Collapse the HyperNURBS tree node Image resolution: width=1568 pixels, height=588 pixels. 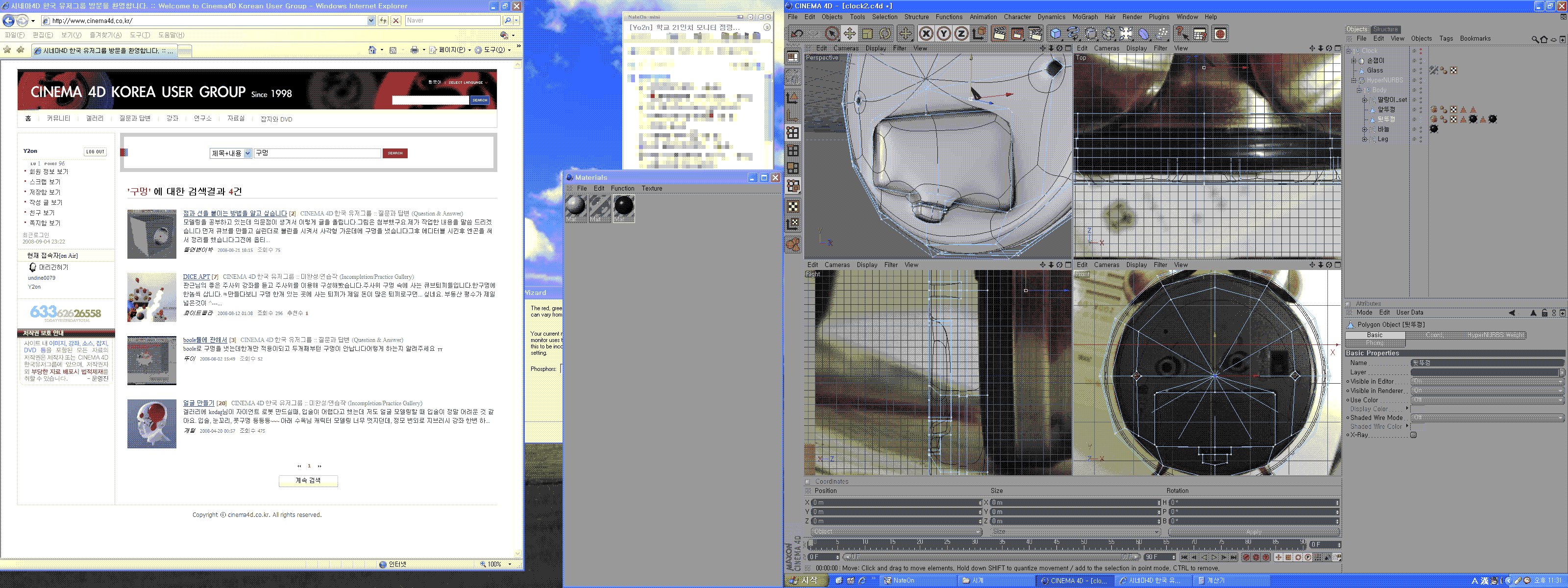click(x=1353, y=80)
